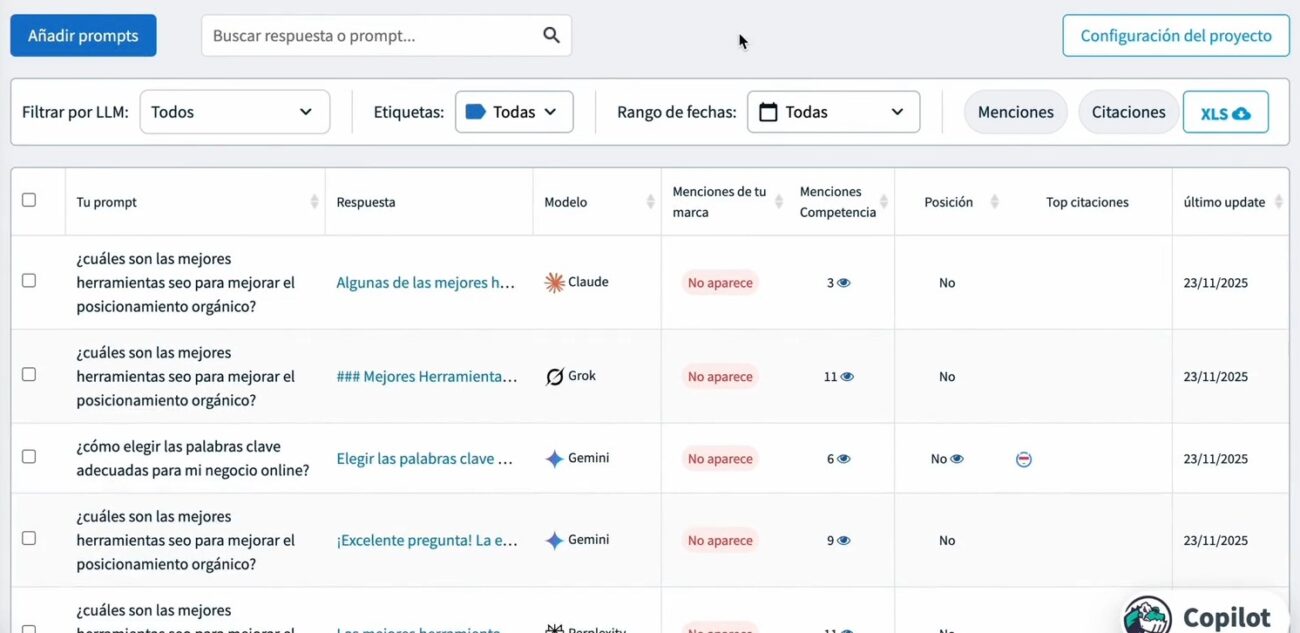The height and width of the screenshot is (633, 1300).
Task: Sort by último update column arrows
Action: click(x=1278, y=202)
